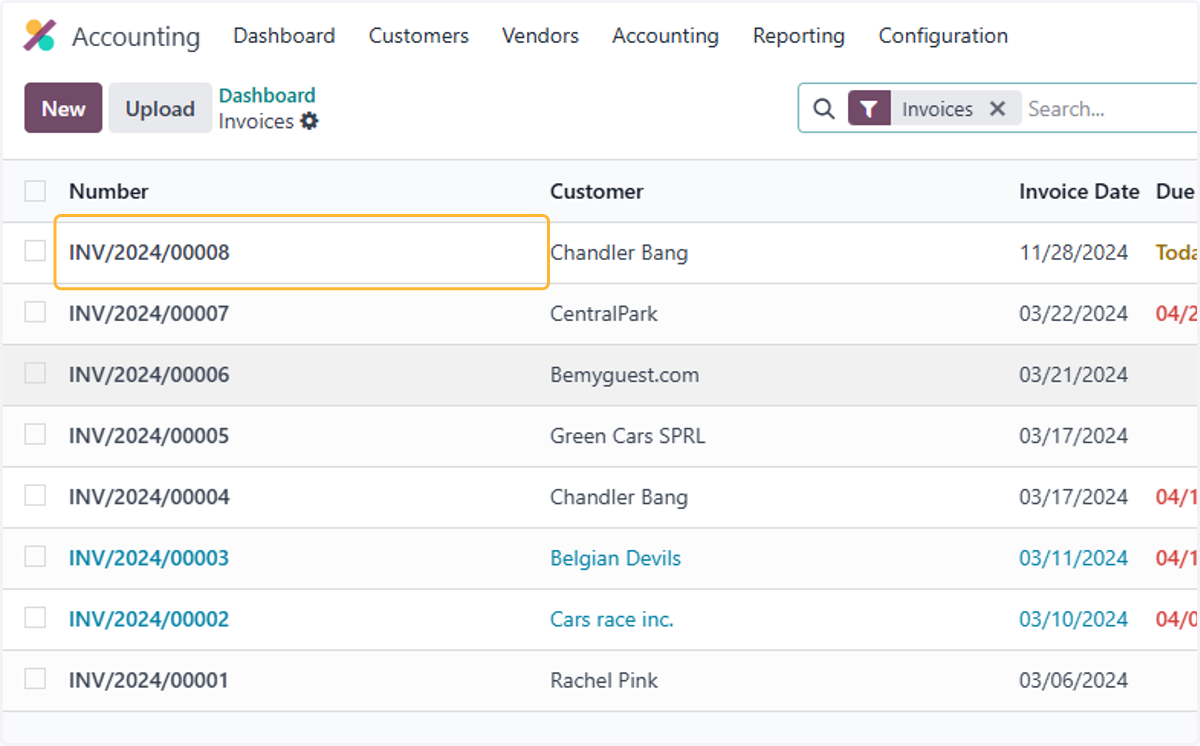
Task: Sort by the Customer column header
Action: [597, 191]
